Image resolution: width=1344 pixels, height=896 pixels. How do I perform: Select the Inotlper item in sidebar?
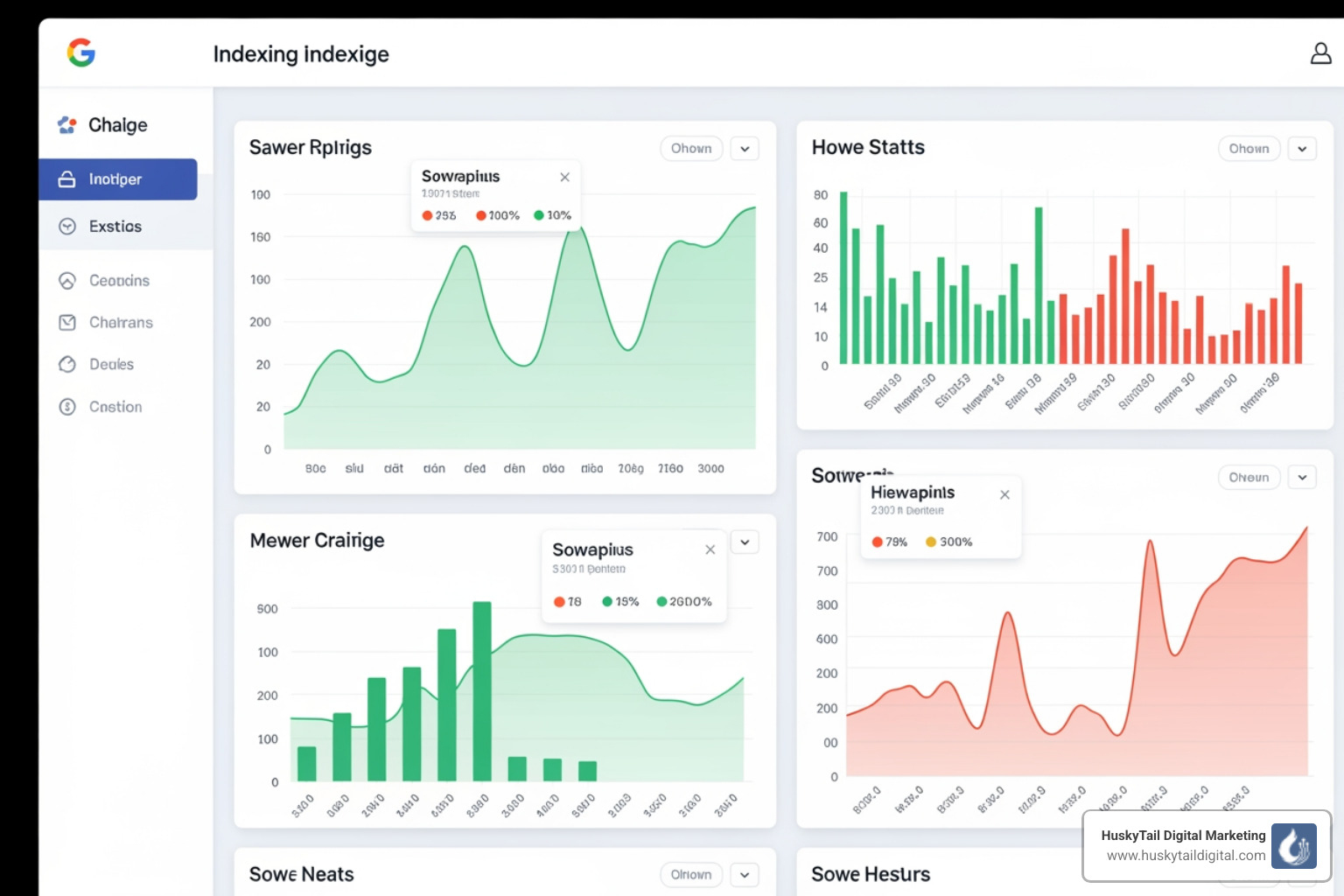tap(116, 178)
